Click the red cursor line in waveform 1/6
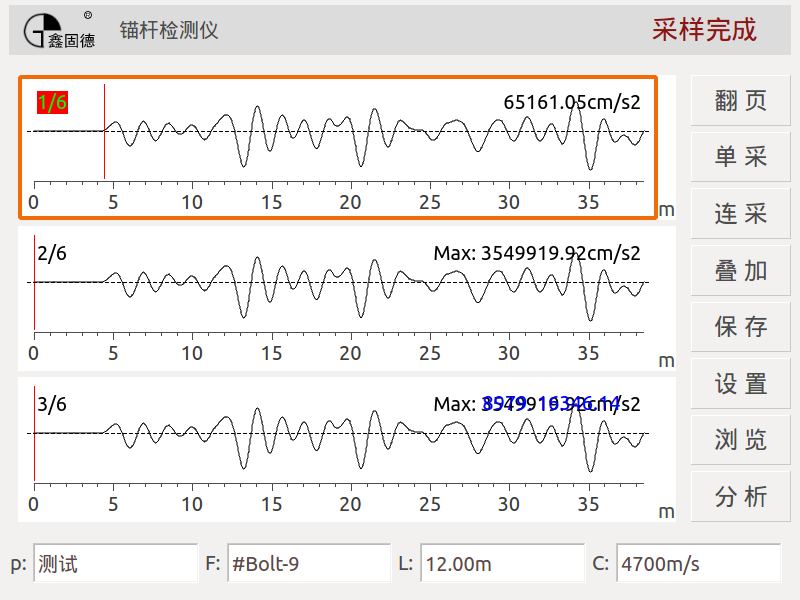Image resolution: width=800 pixels, height=600 pixels. pyautogui.click(x=105, y=132)
